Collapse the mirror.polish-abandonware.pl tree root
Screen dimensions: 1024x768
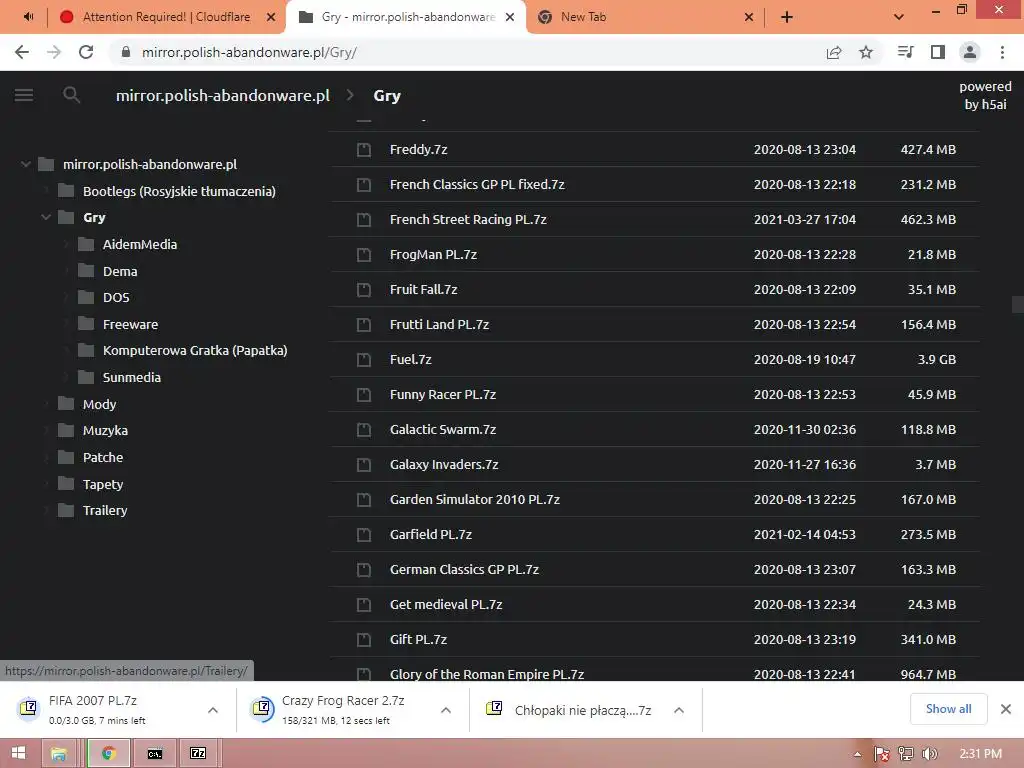25,164
